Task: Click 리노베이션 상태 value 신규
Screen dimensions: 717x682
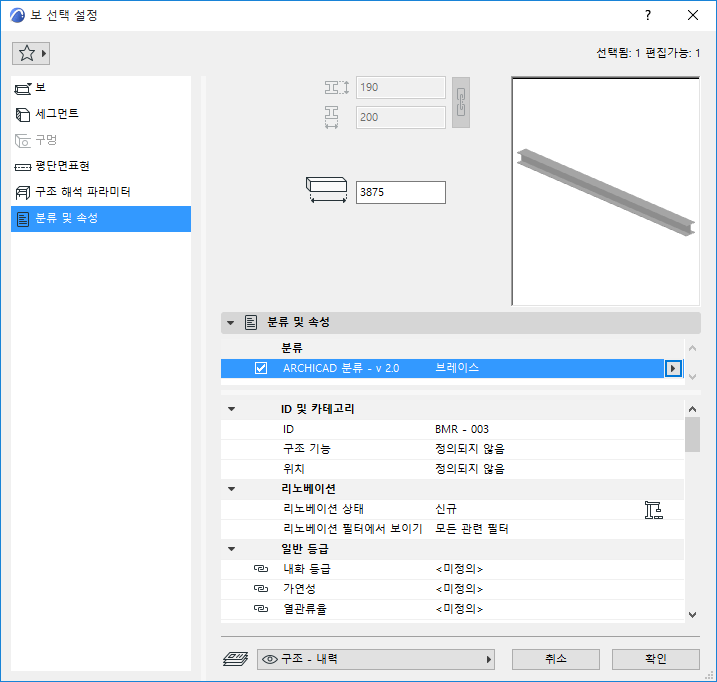Action: point(446,509)
